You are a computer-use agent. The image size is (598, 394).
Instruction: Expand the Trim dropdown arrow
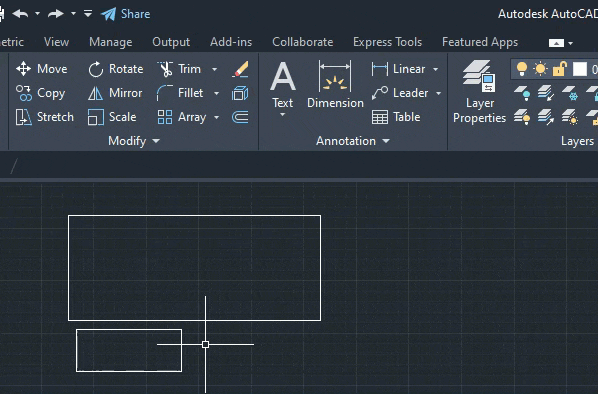214,69
